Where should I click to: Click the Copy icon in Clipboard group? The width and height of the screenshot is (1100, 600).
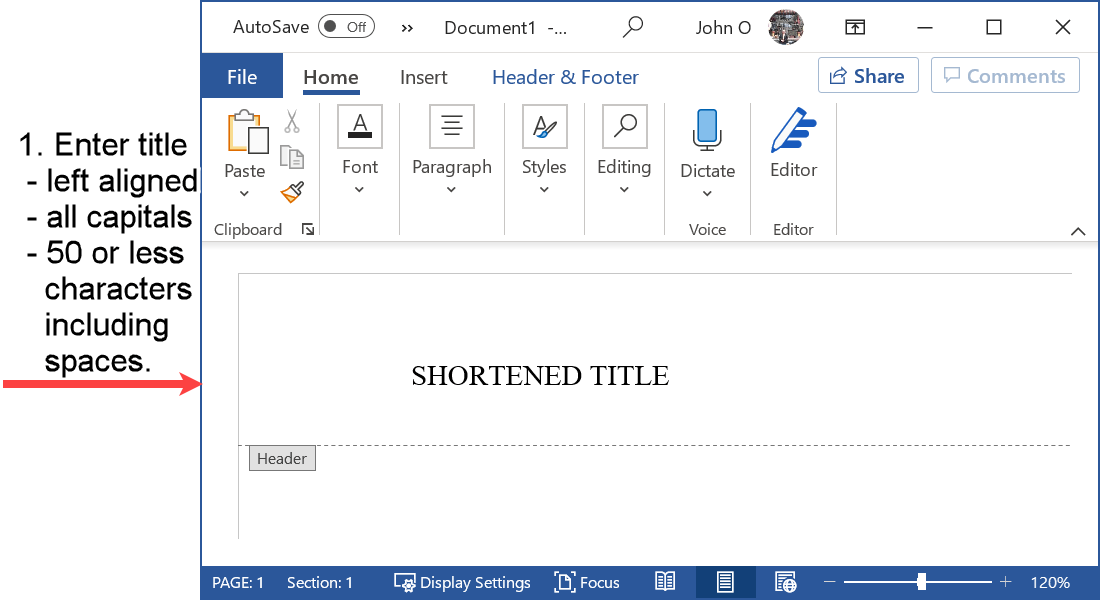coord(293,155)
